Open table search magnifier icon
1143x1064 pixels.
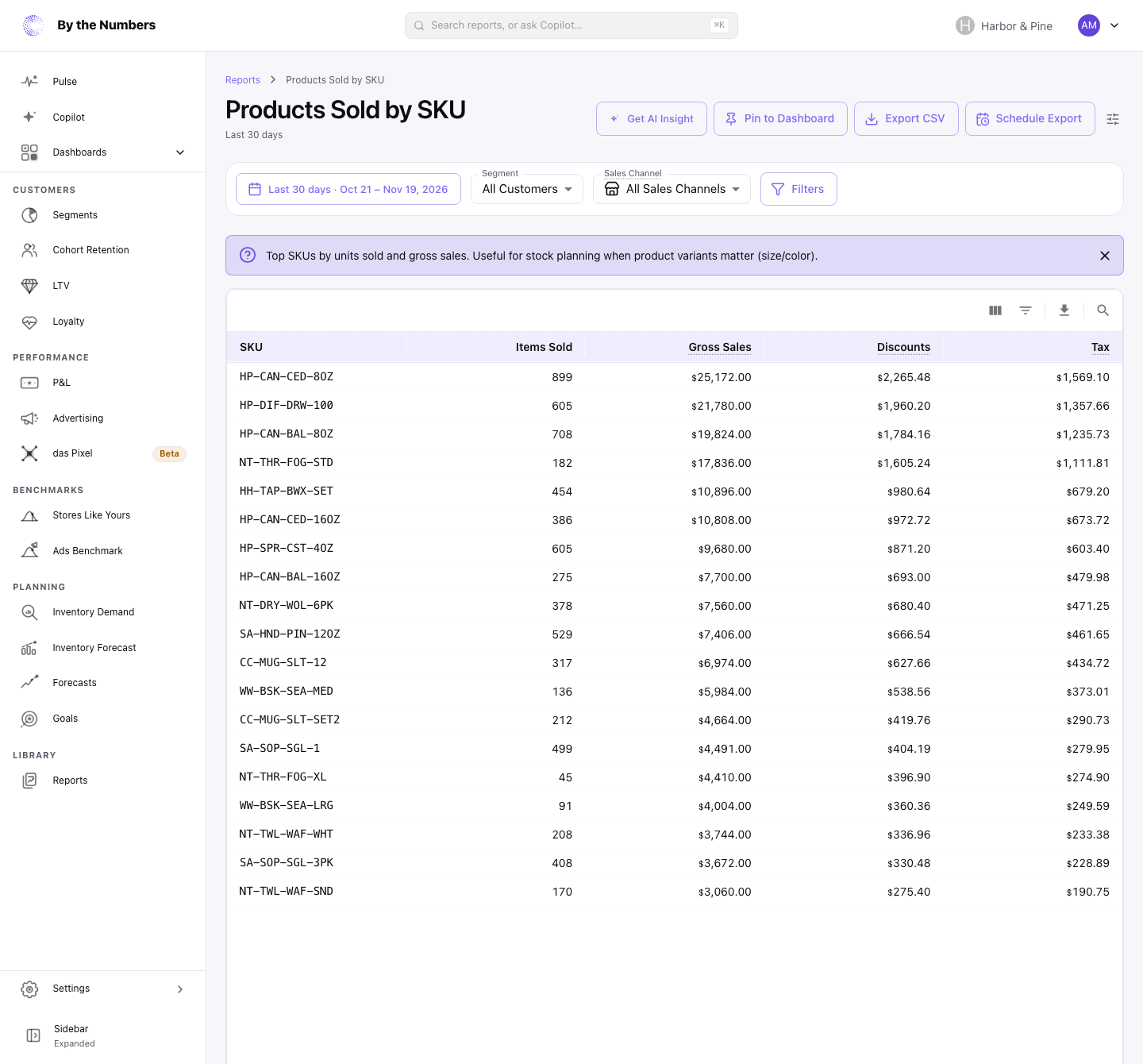point(1103,310)
